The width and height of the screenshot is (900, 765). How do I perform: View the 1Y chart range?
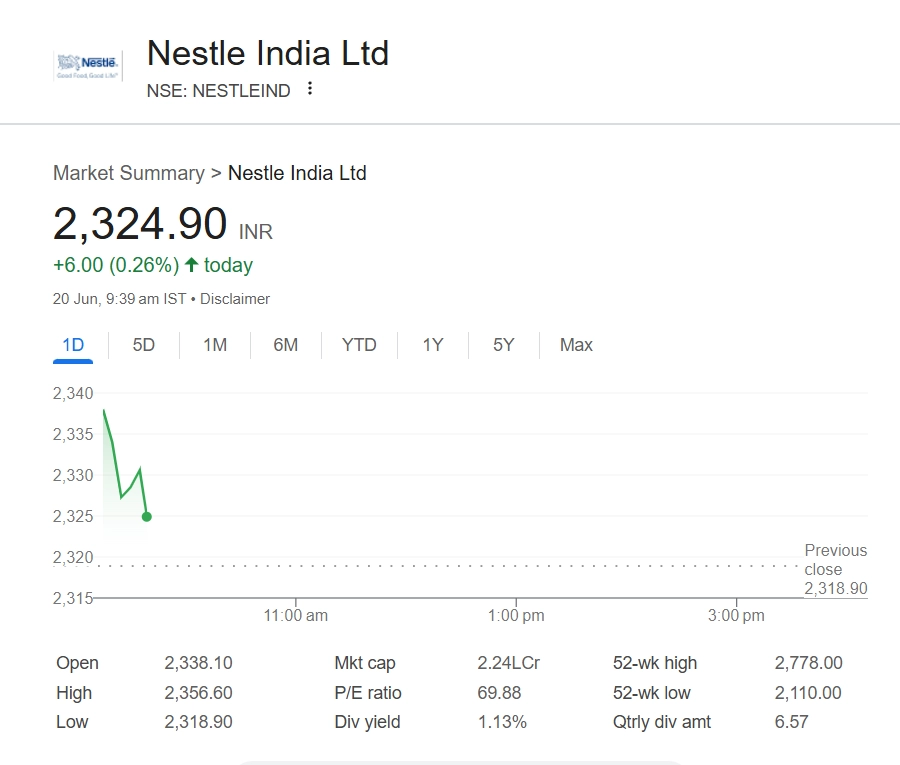(432, 345)
